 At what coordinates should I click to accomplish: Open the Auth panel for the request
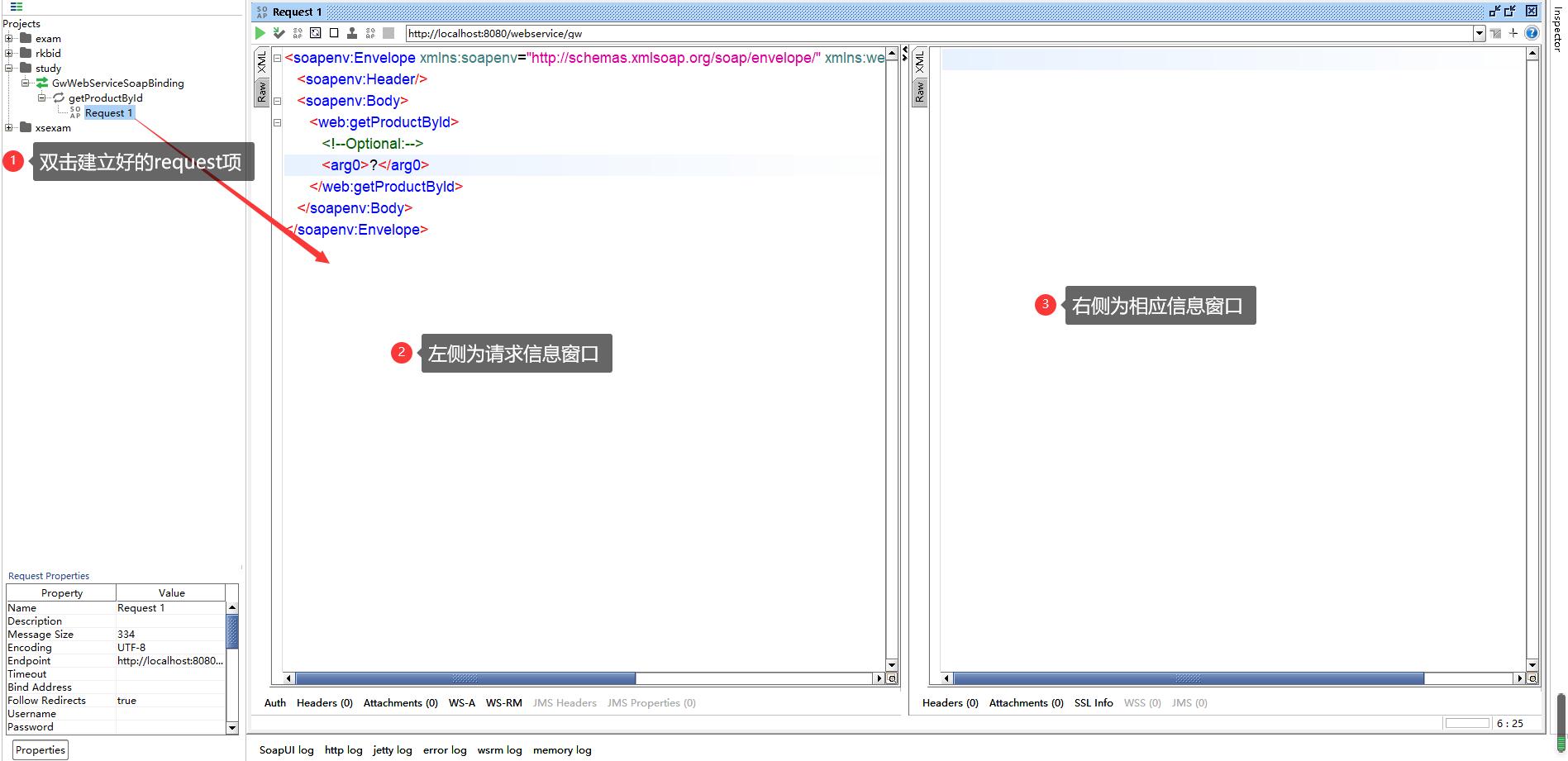pos(274,702)
